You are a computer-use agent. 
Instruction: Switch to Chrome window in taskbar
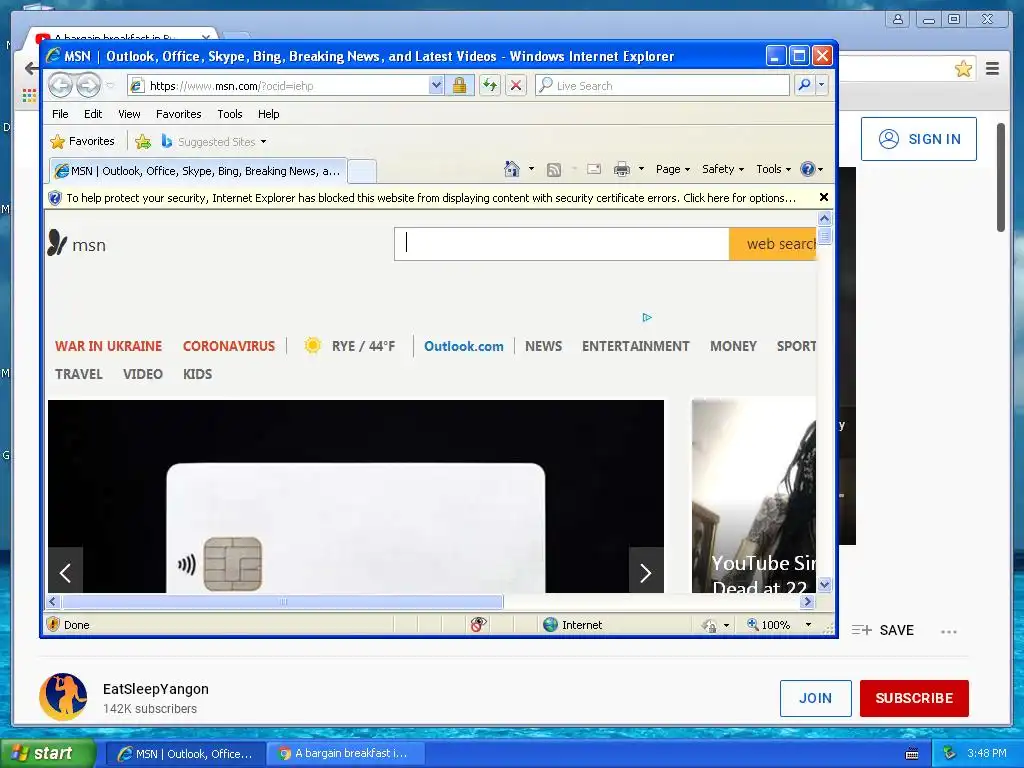click(345, 753)
